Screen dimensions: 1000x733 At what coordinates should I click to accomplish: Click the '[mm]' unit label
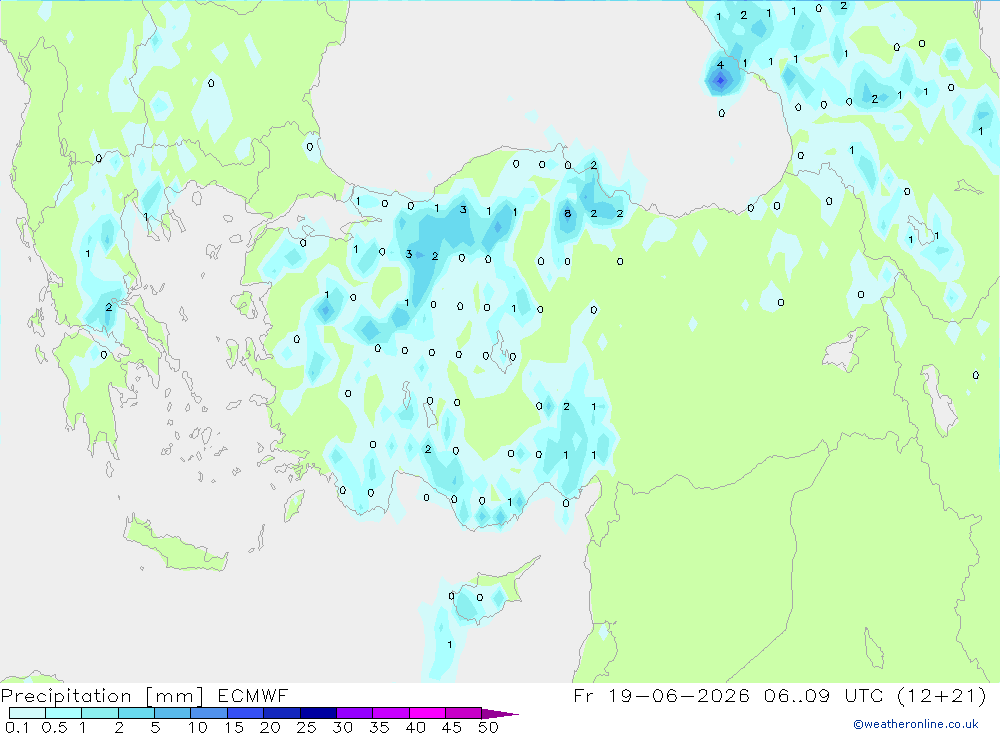coord(174,696)
